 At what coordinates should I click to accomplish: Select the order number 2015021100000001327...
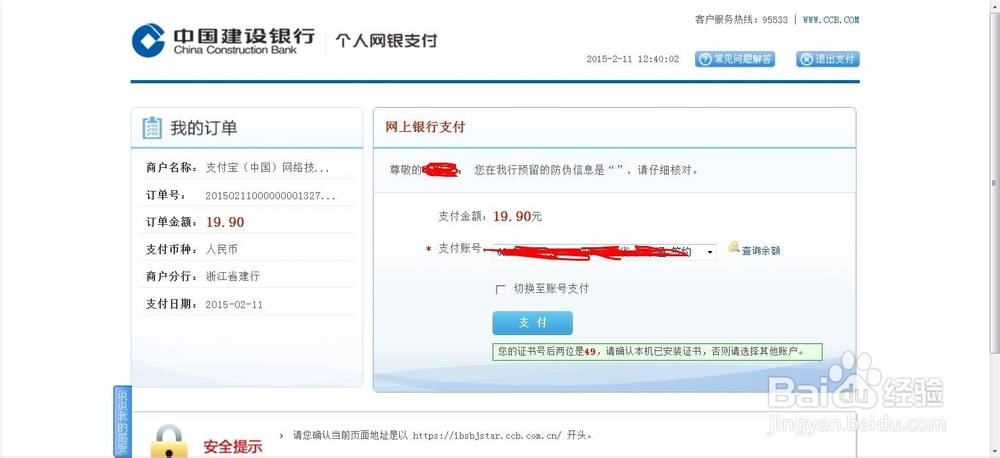pos(270,195)
